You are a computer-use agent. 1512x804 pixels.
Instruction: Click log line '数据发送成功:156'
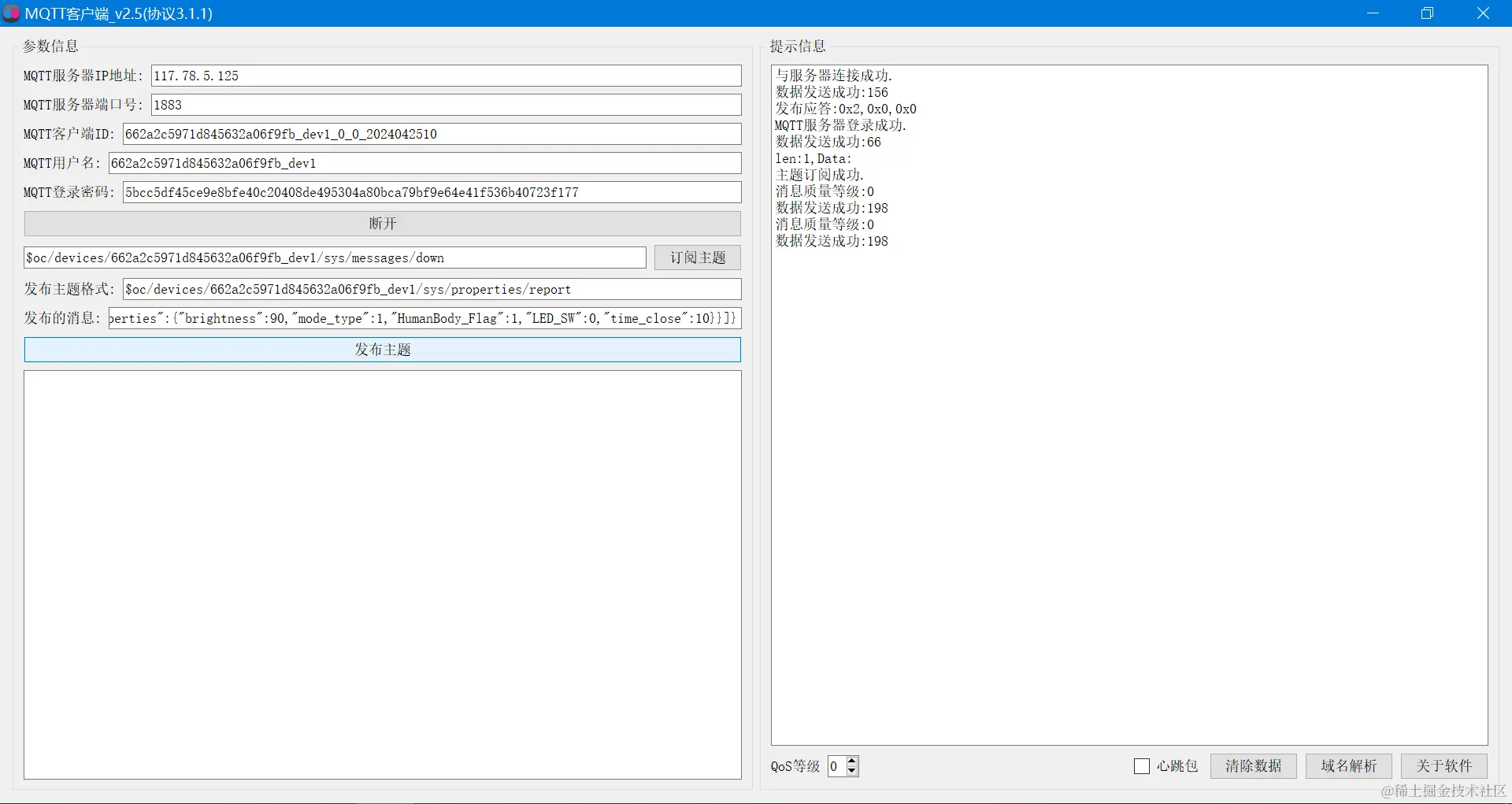click(832, 92)
